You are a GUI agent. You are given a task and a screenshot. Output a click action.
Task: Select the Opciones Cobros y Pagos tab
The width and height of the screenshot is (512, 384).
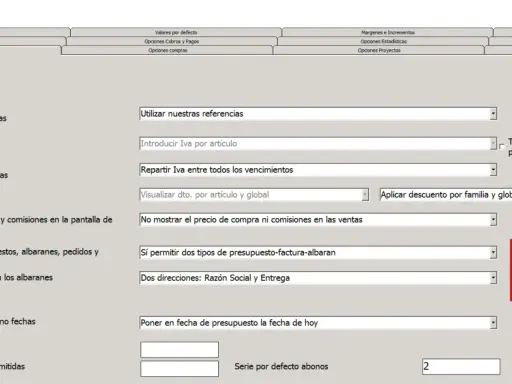pyautogui.click(x=172, y=41)
